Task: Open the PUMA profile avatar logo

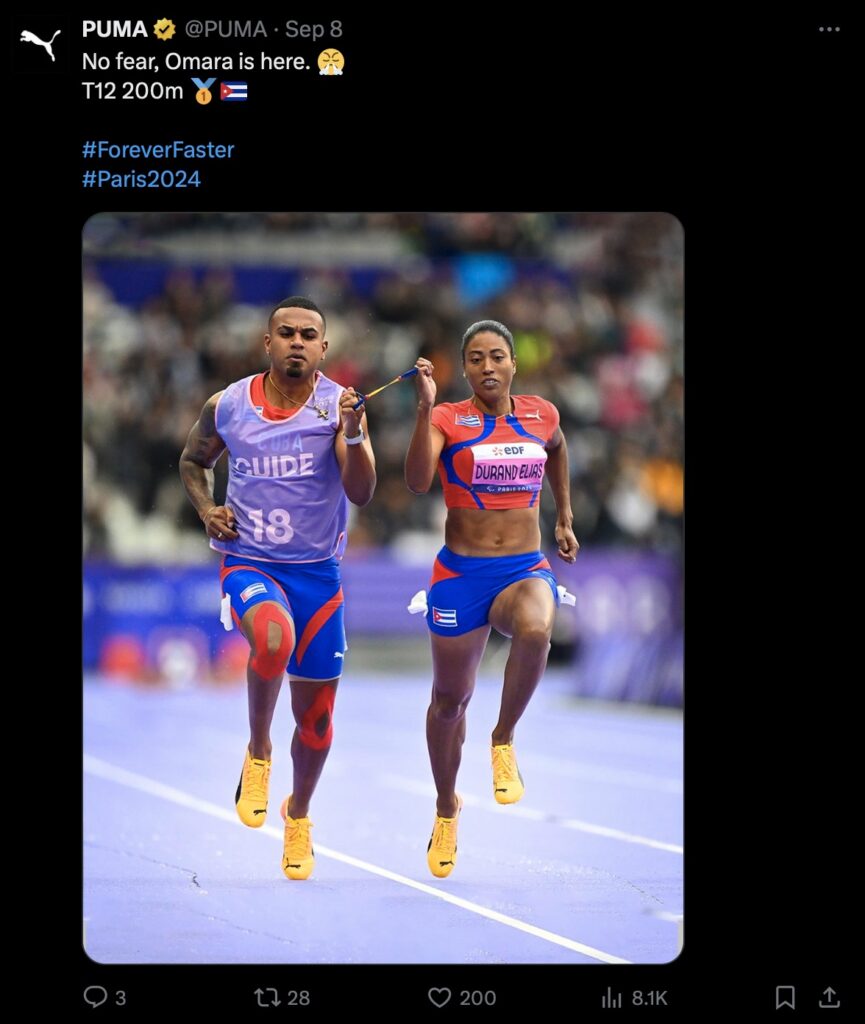Action: (40, 45)
